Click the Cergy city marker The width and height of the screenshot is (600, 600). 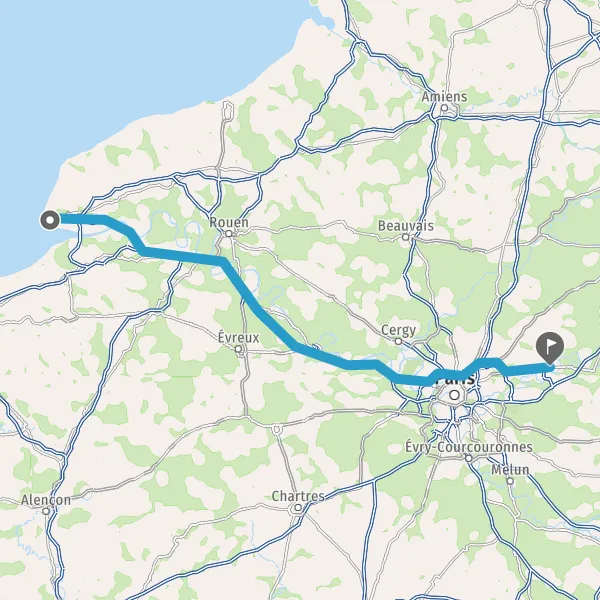pos(398,341)
